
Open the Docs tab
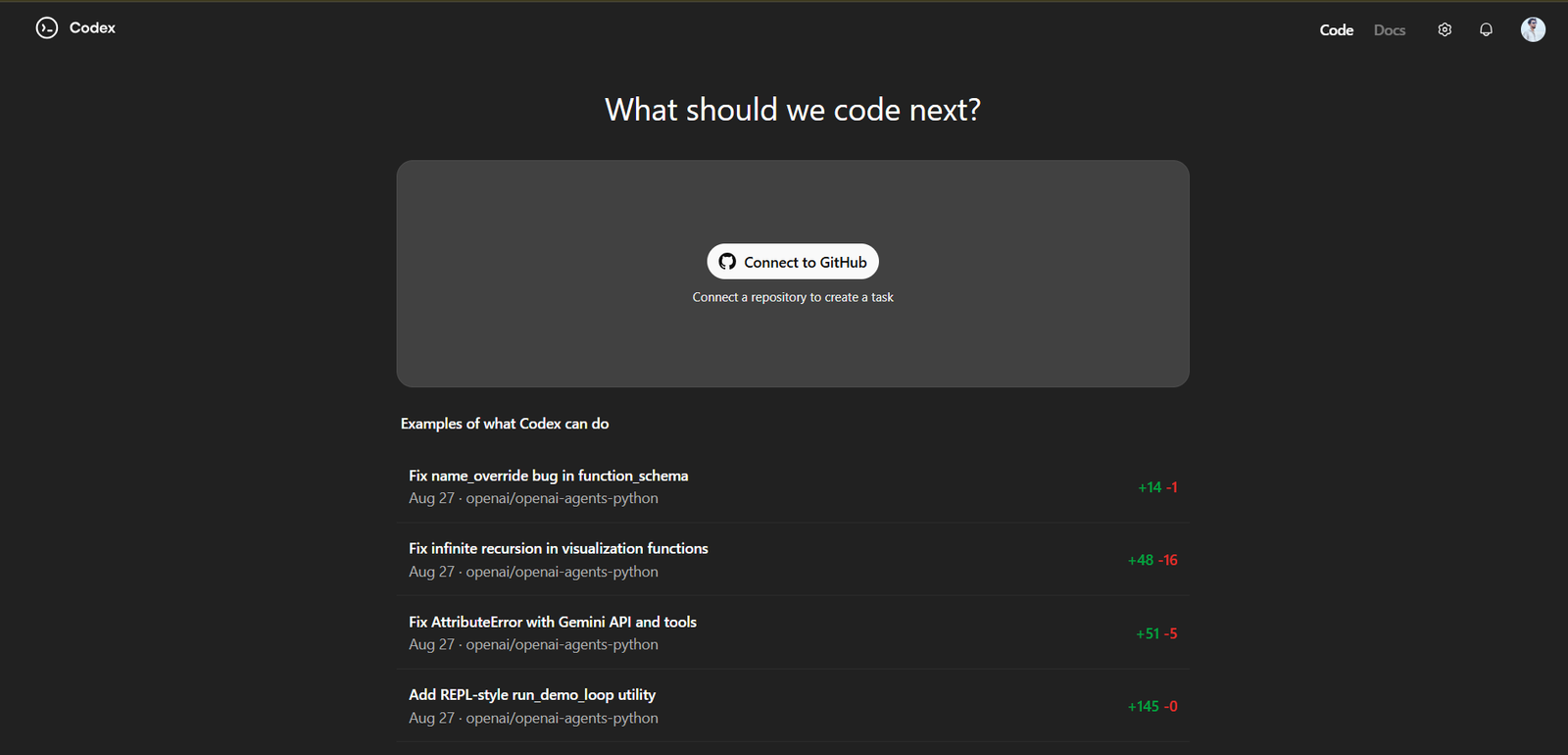click(1389, 30)
